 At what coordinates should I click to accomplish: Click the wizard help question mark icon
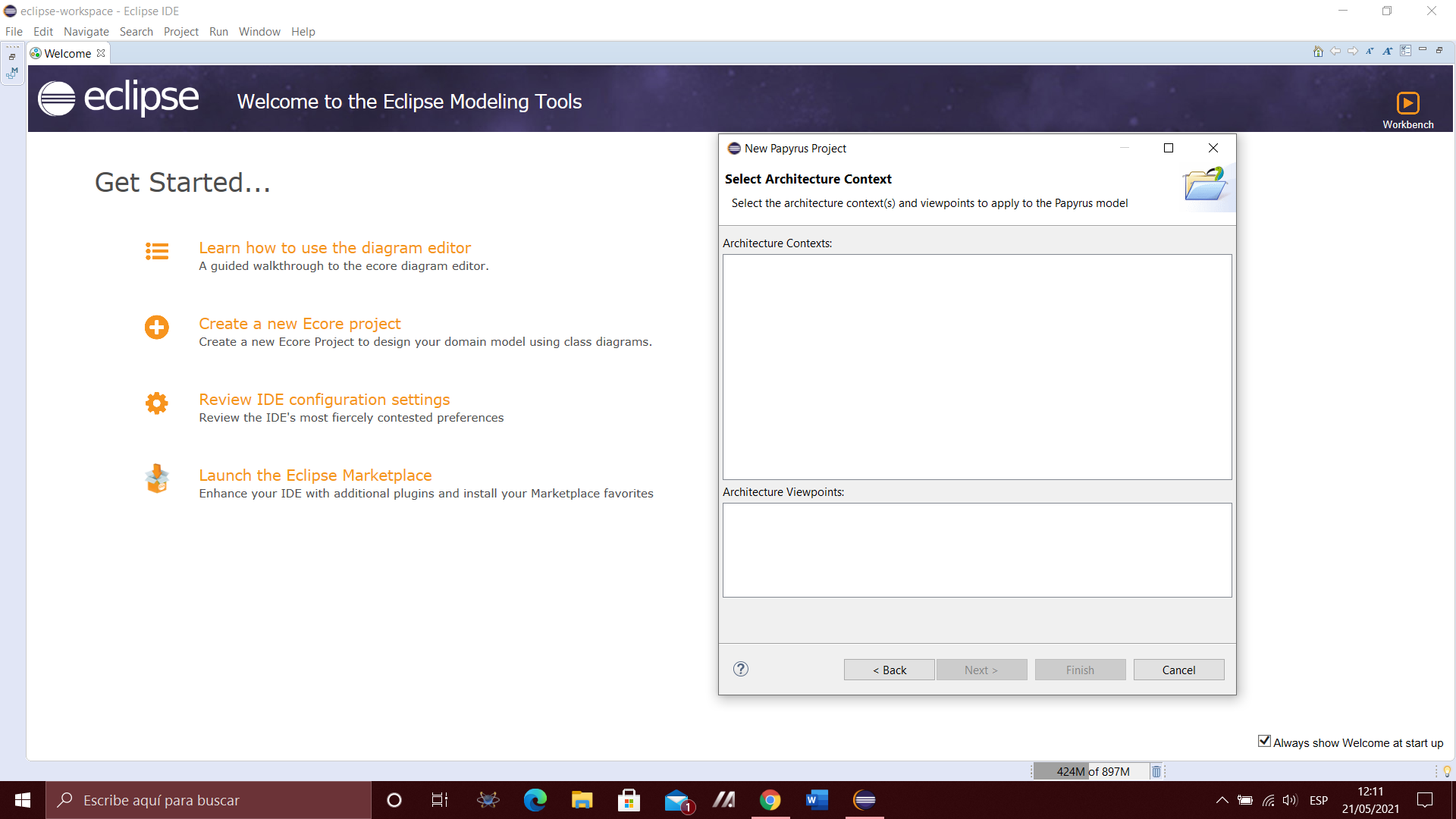pyautogui.click(x=741, y=669)
